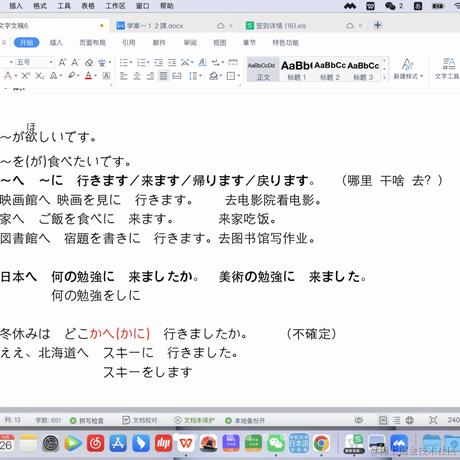This screenshot has width=460, height=460.
Task: Open the 页面布局 ribbon tab
Action: click(92, 43)
